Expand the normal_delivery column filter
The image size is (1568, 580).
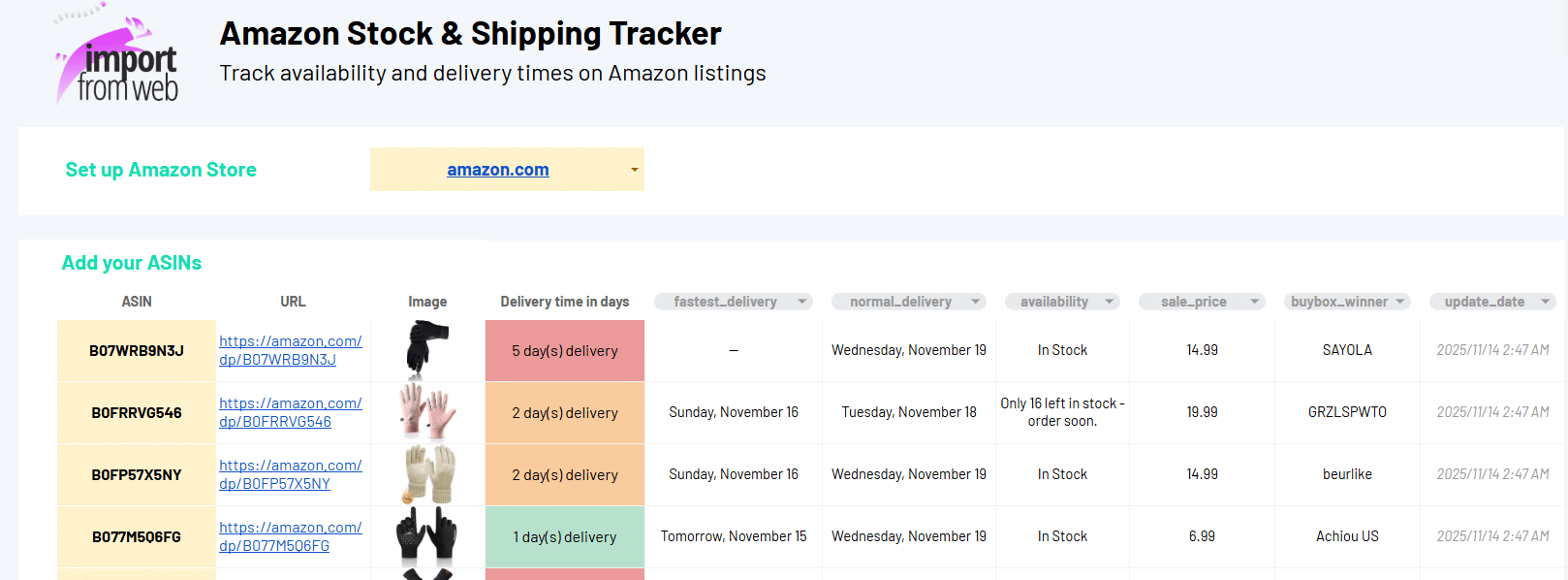[x=975, y=302]
